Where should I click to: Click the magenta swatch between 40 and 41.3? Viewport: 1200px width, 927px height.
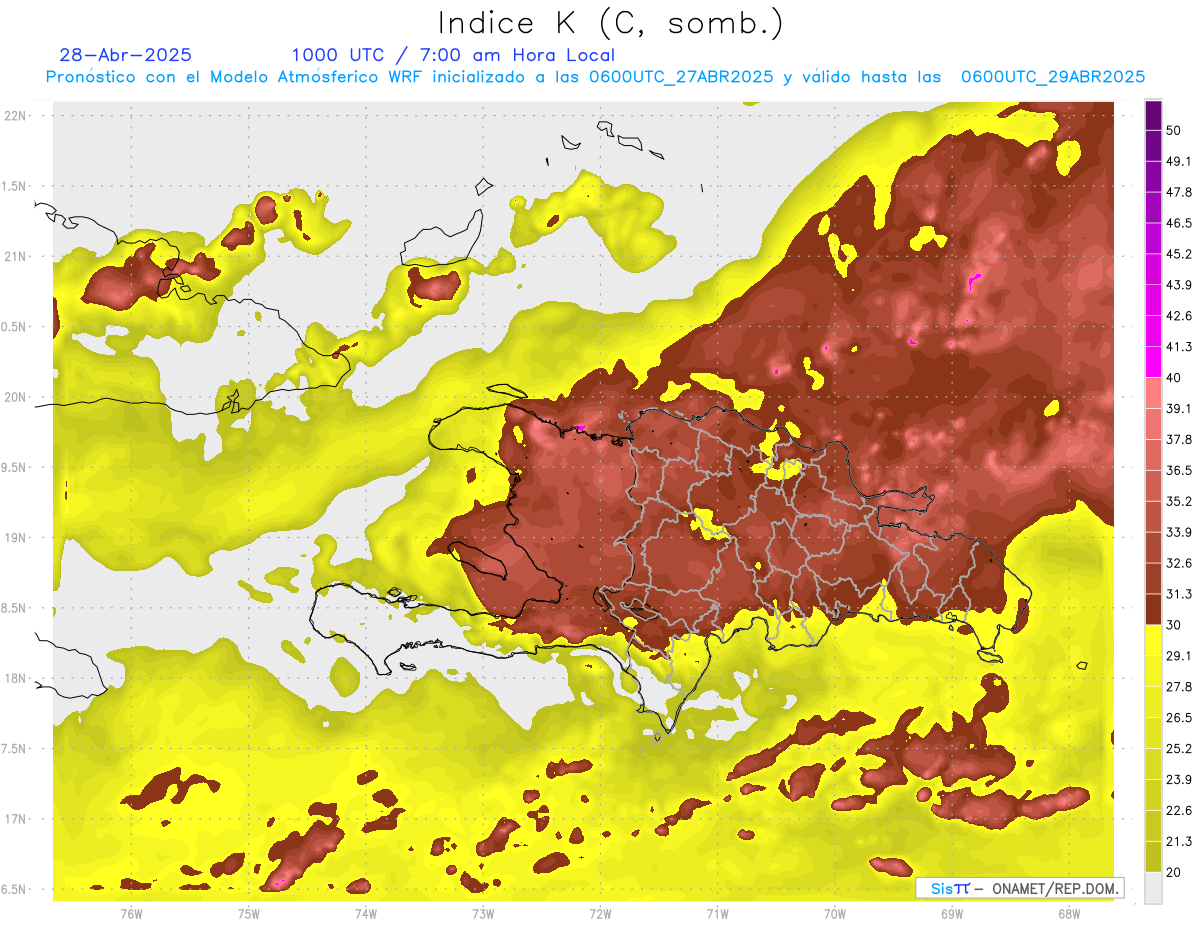(1153, 362)
